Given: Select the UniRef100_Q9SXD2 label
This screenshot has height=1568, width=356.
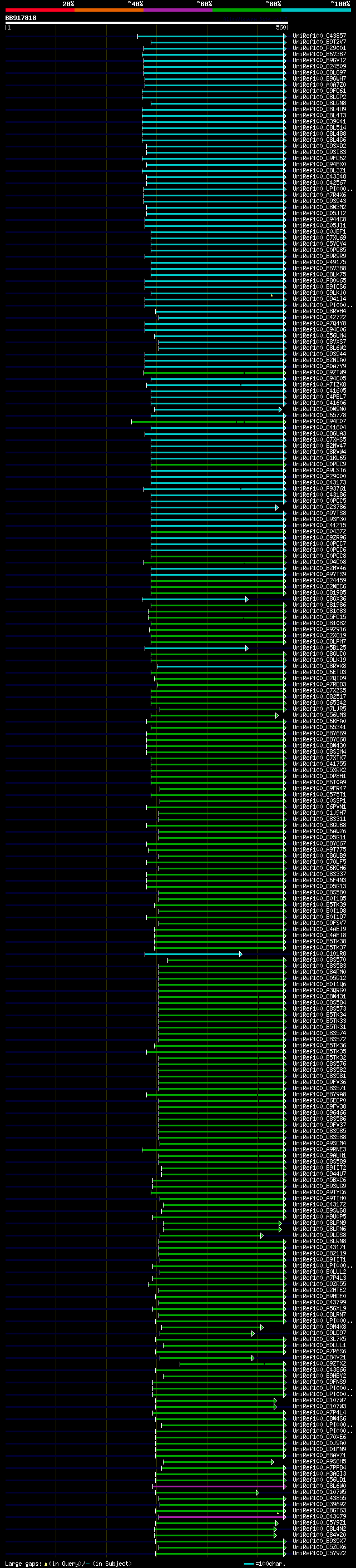Looking at the screenshot, I should coord(319,146).
